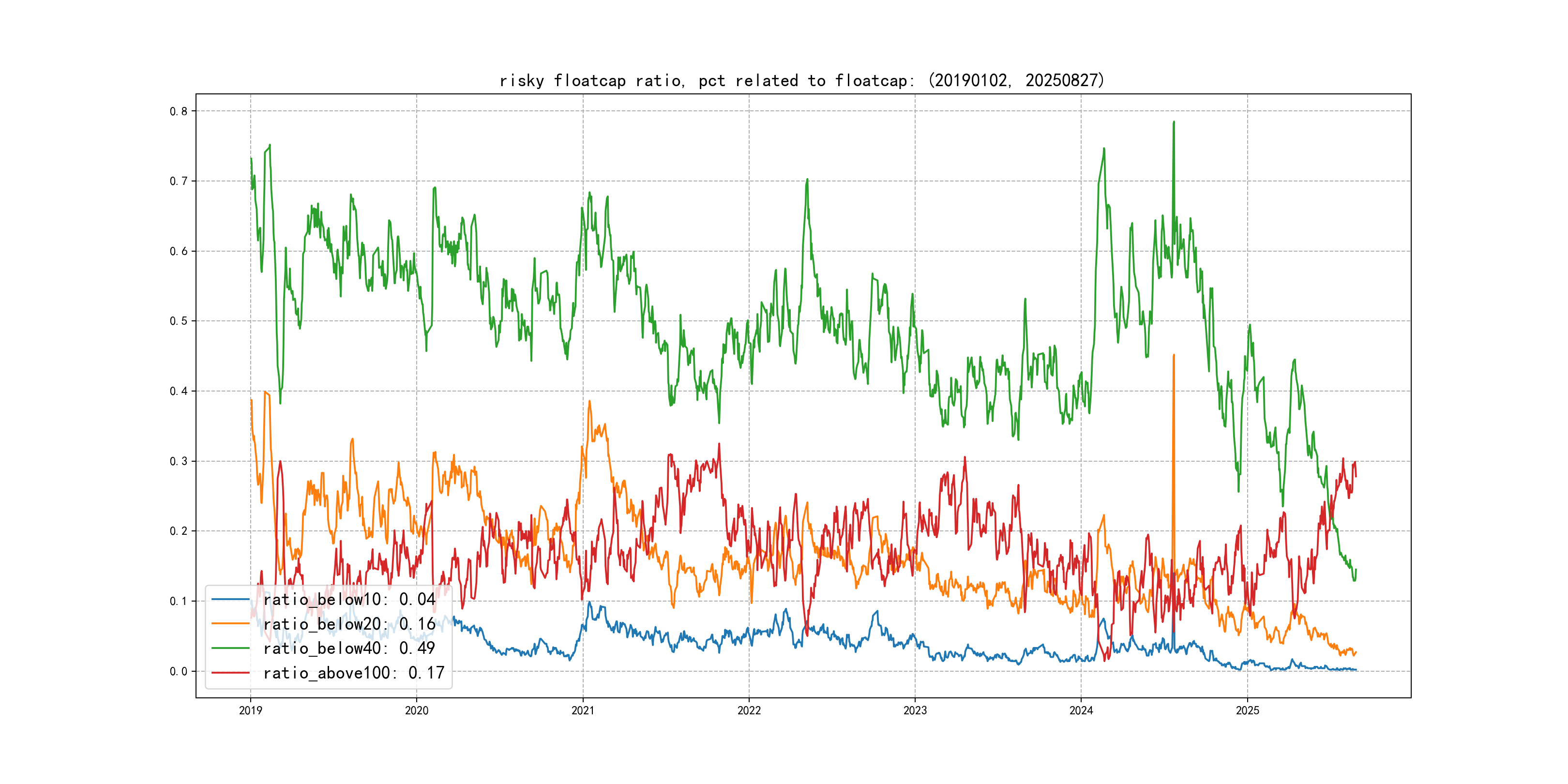
Task: Click the 2021 x-axis tick label
Action: pyautogui.click(x=583, y=710)
